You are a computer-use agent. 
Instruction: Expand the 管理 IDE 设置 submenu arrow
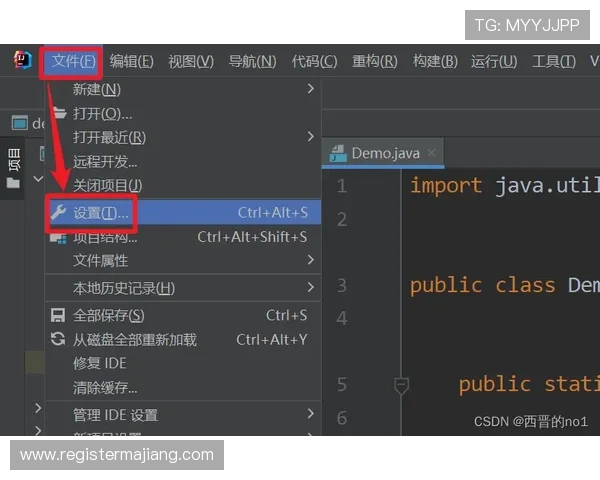point(311,414)
